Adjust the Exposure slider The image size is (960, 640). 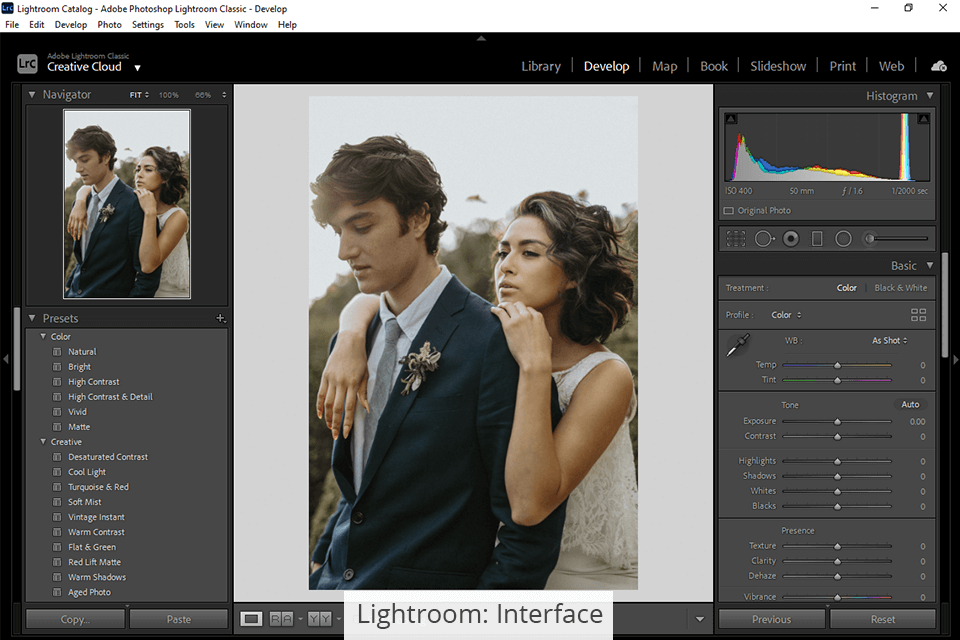837,421
